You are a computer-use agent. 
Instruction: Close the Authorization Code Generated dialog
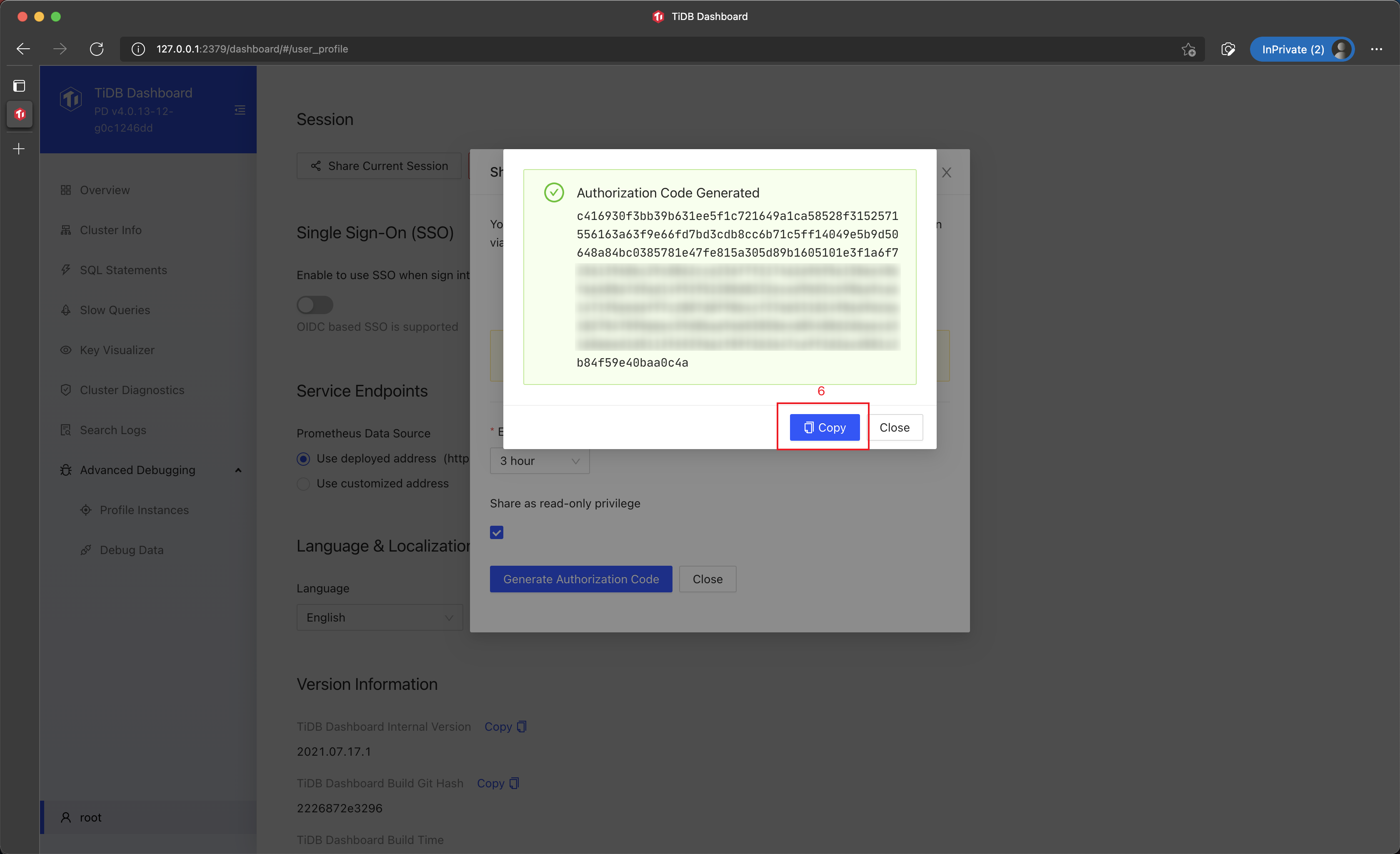point(894,427)
